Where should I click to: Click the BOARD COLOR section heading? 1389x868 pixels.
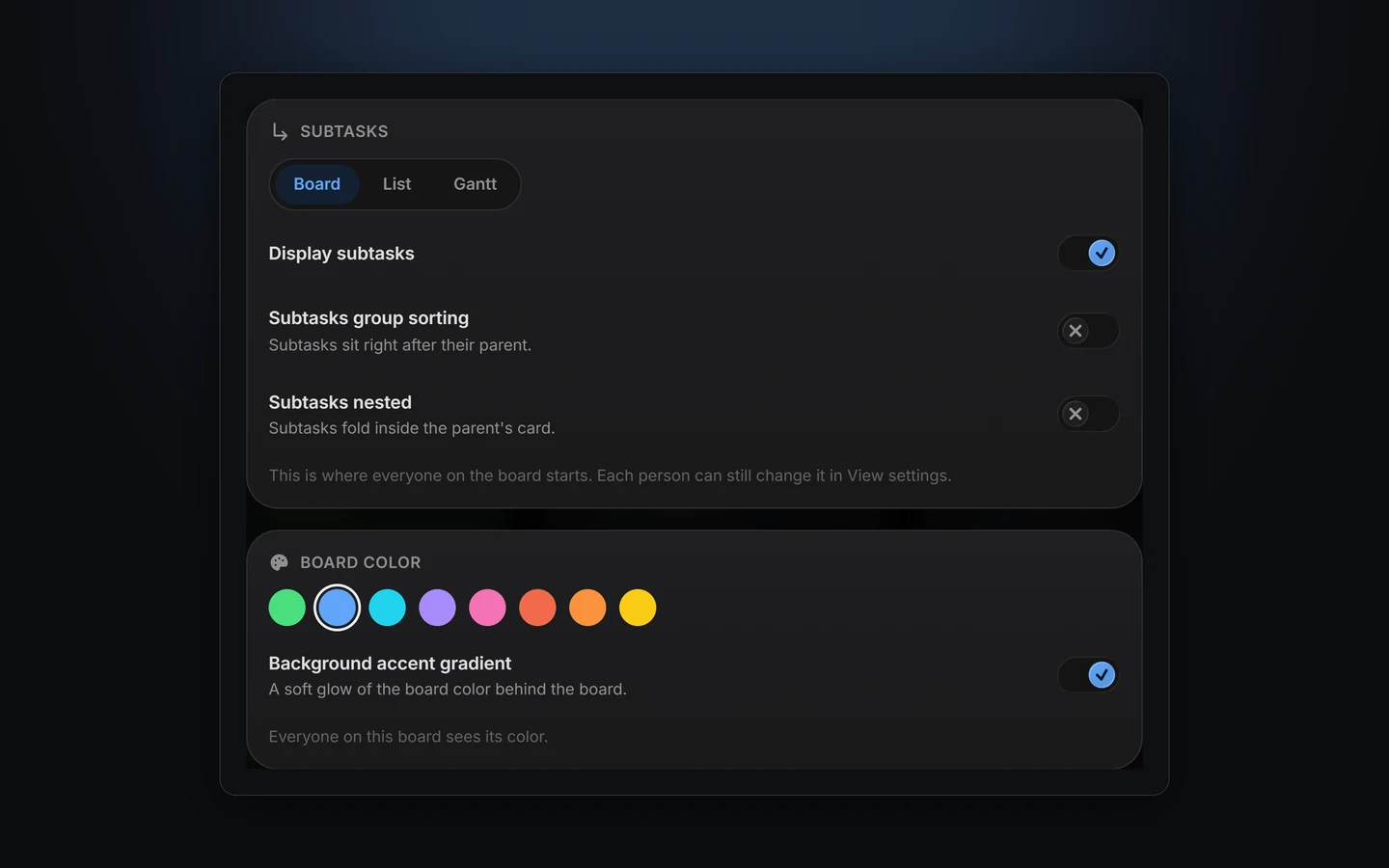[x=360, y=562]
